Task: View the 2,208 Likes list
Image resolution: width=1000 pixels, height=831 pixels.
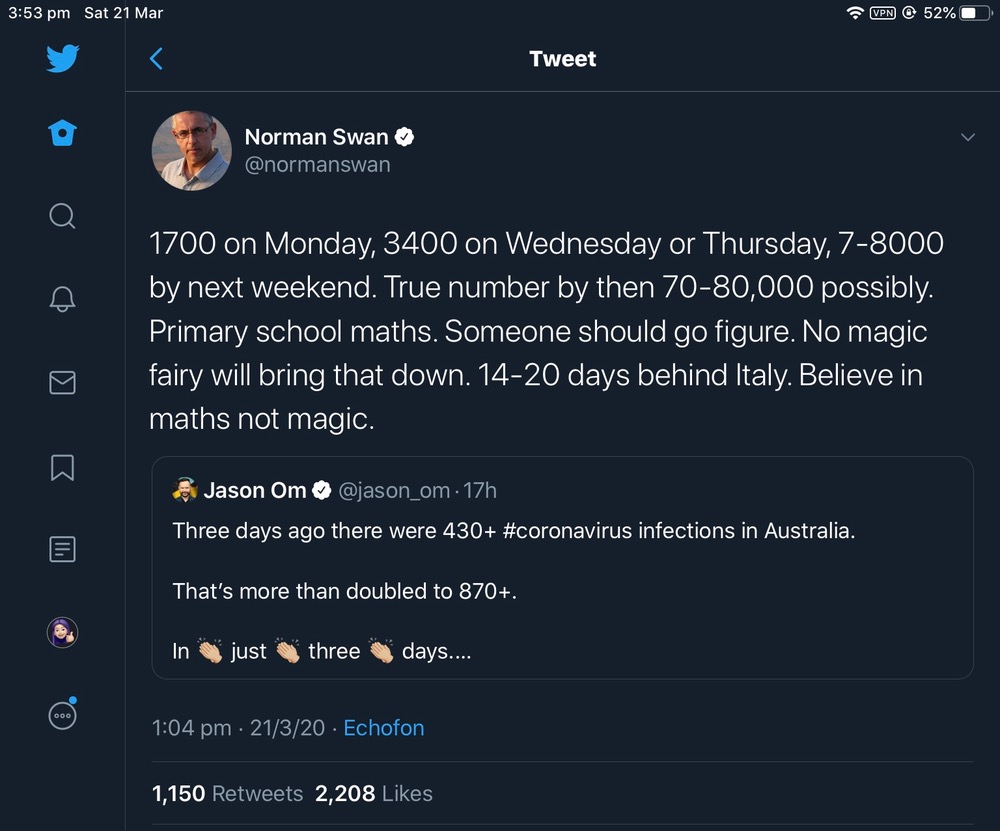Action: pyautogui.click(x=374, y=794)
